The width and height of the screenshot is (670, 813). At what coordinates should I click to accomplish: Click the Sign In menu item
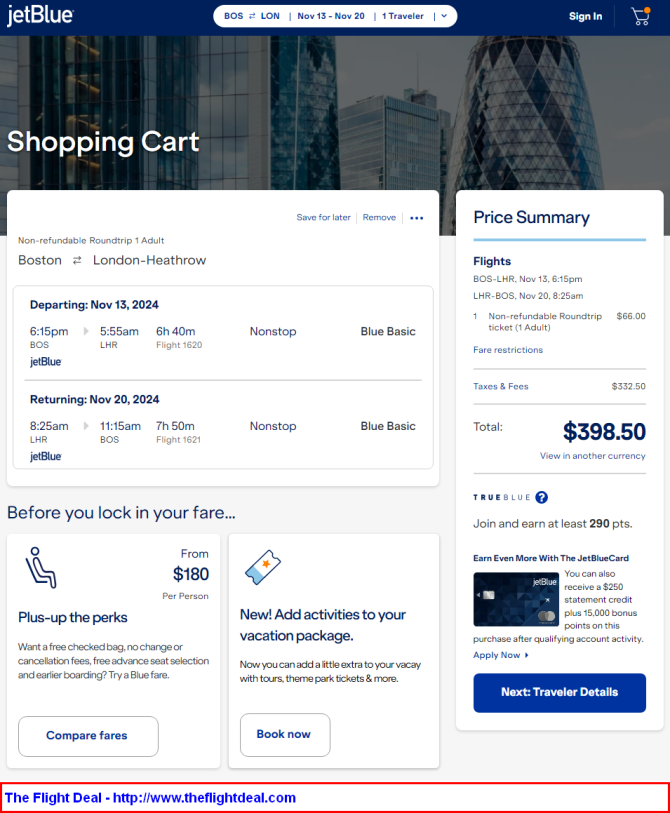coord(585,16)
